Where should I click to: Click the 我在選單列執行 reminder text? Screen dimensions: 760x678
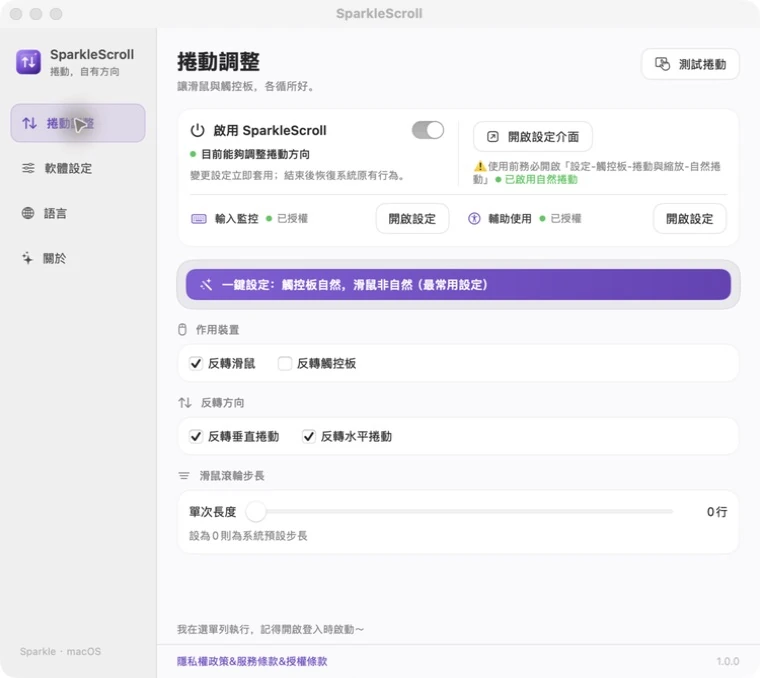(x=270, y=629)
